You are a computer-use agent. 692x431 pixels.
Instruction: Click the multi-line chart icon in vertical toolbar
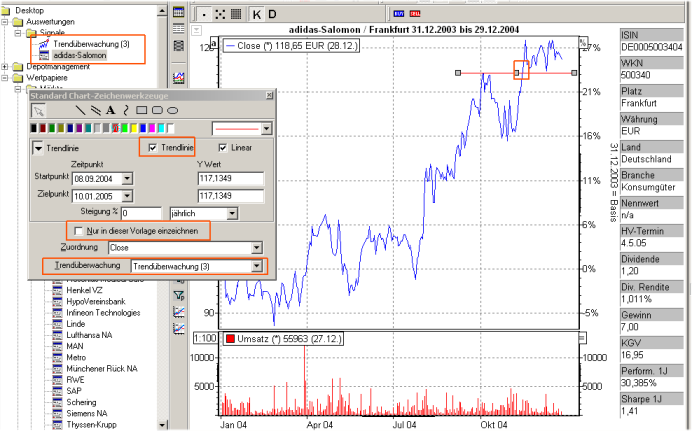[x=178, y=78]
